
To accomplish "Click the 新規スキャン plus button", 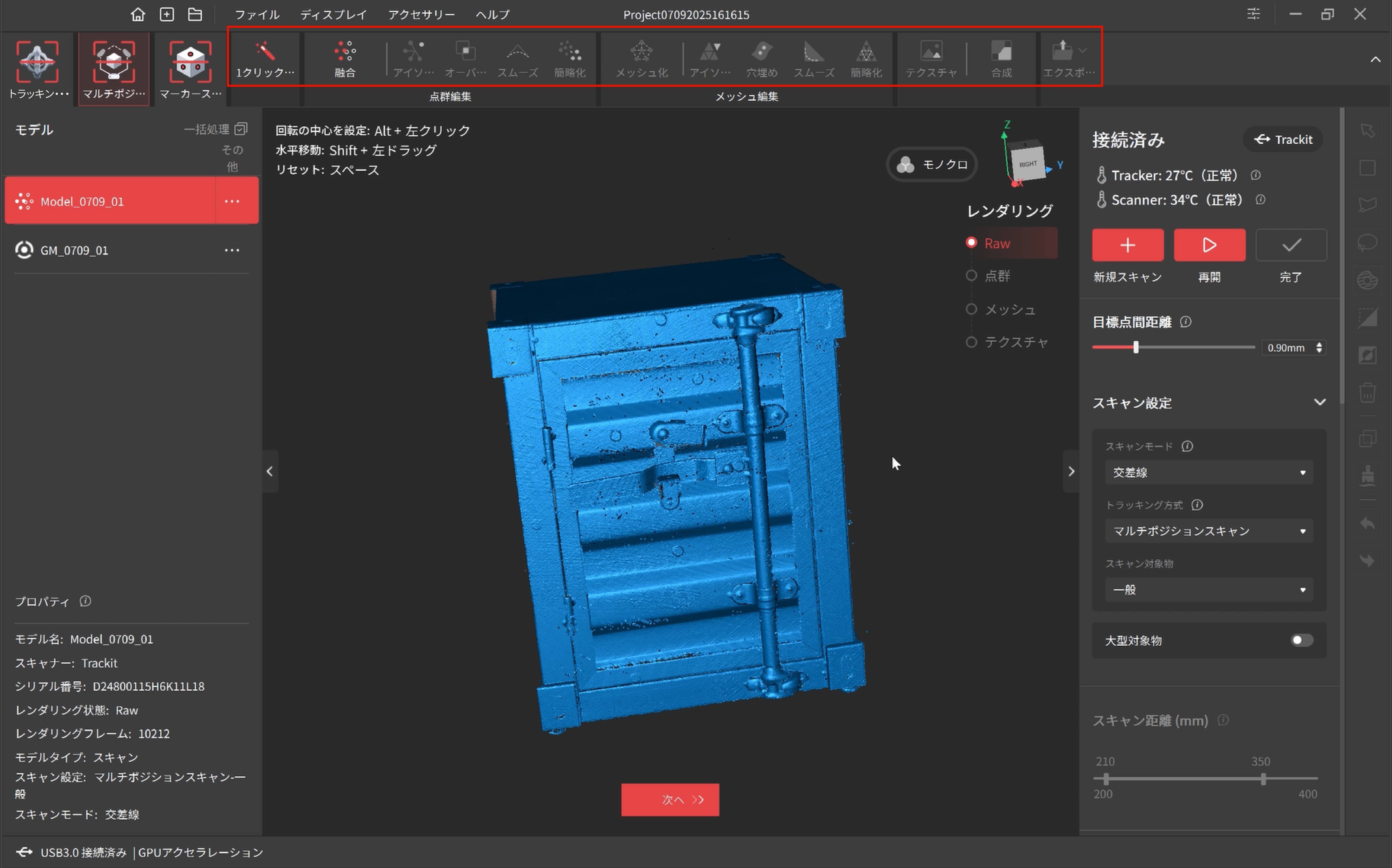I will 1127,245.
